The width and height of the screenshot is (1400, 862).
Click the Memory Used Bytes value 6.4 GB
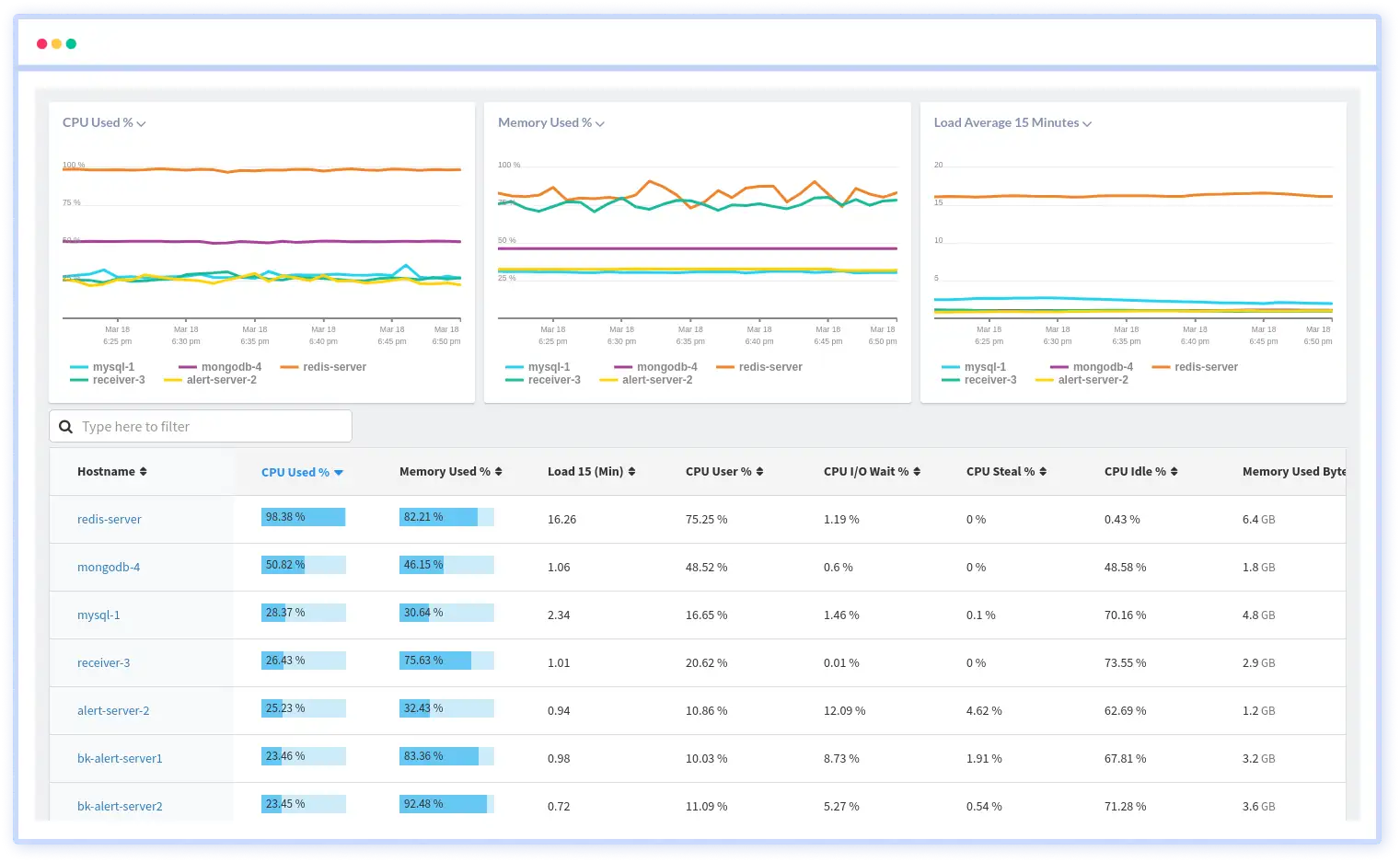[x=1258, y=520]
